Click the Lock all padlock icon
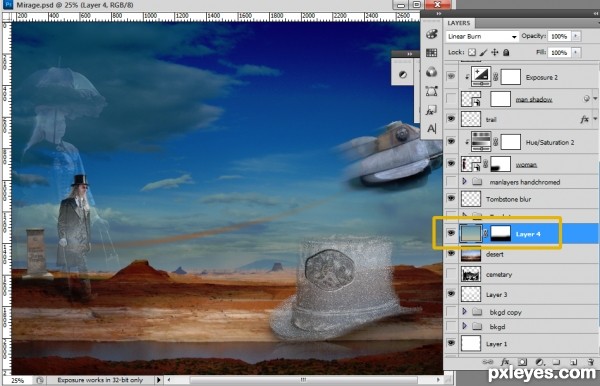Screen dimensions: 600x386 pyautogui.click(x=506, y=52)
